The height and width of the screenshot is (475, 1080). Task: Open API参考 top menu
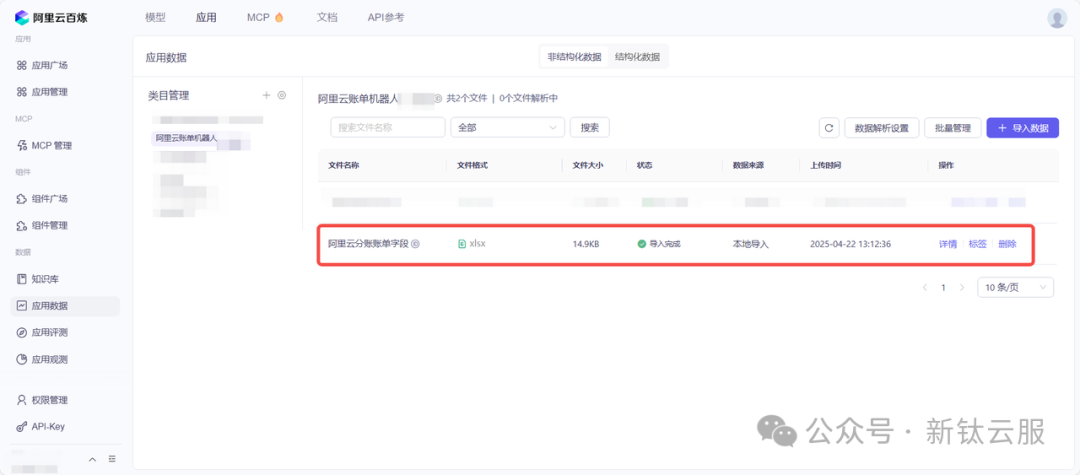(x=386, y=18)
